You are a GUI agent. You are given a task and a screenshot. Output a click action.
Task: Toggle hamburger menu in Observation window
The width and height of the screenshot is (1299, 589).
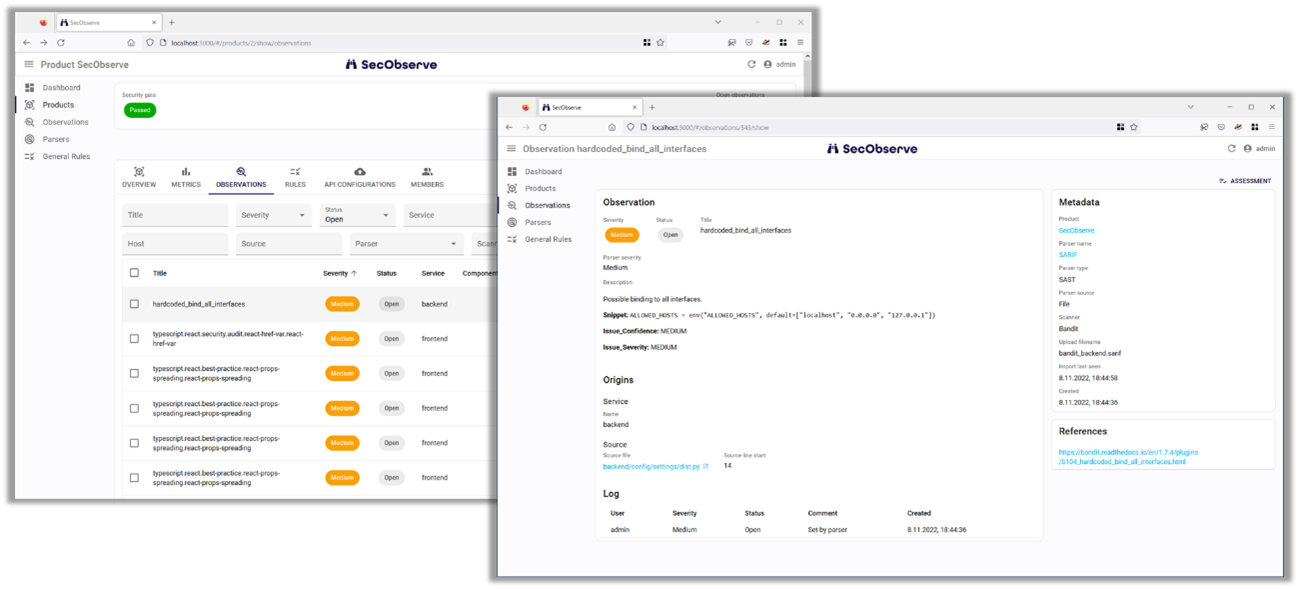[x=511, y=148]
